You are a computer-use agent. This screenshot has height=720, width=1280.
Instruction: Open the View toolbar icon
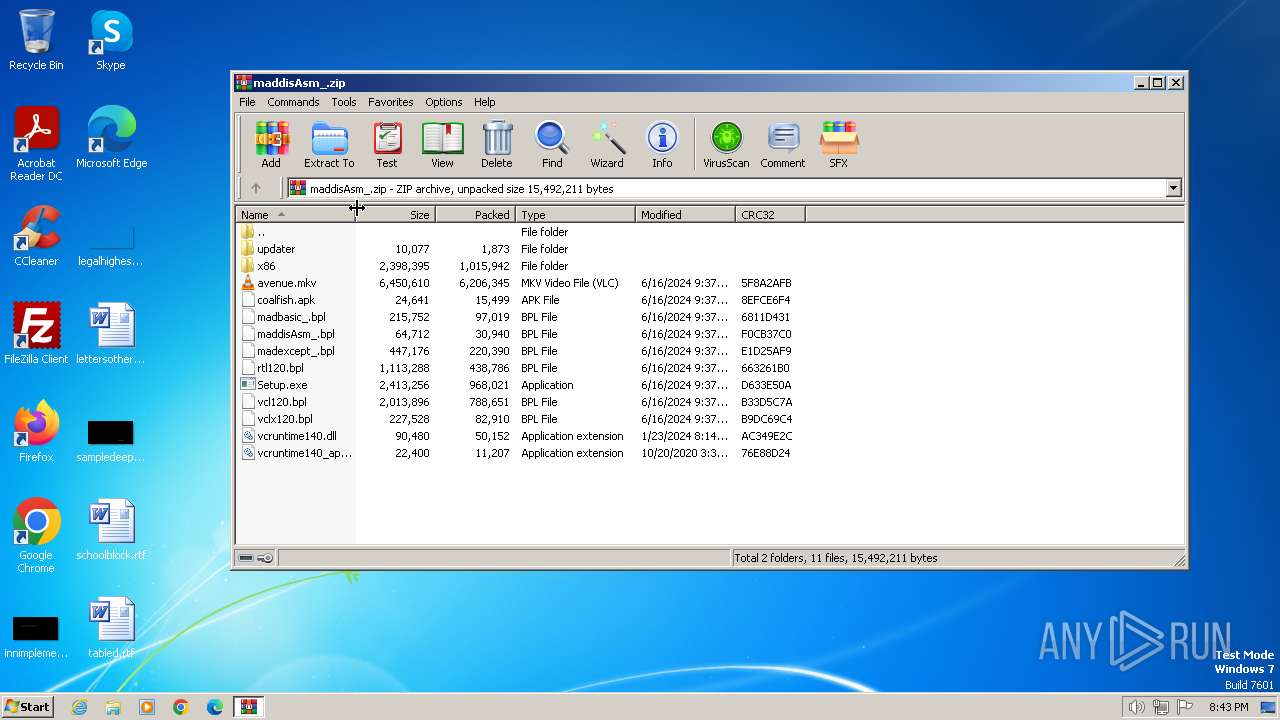tap(442, 144)
